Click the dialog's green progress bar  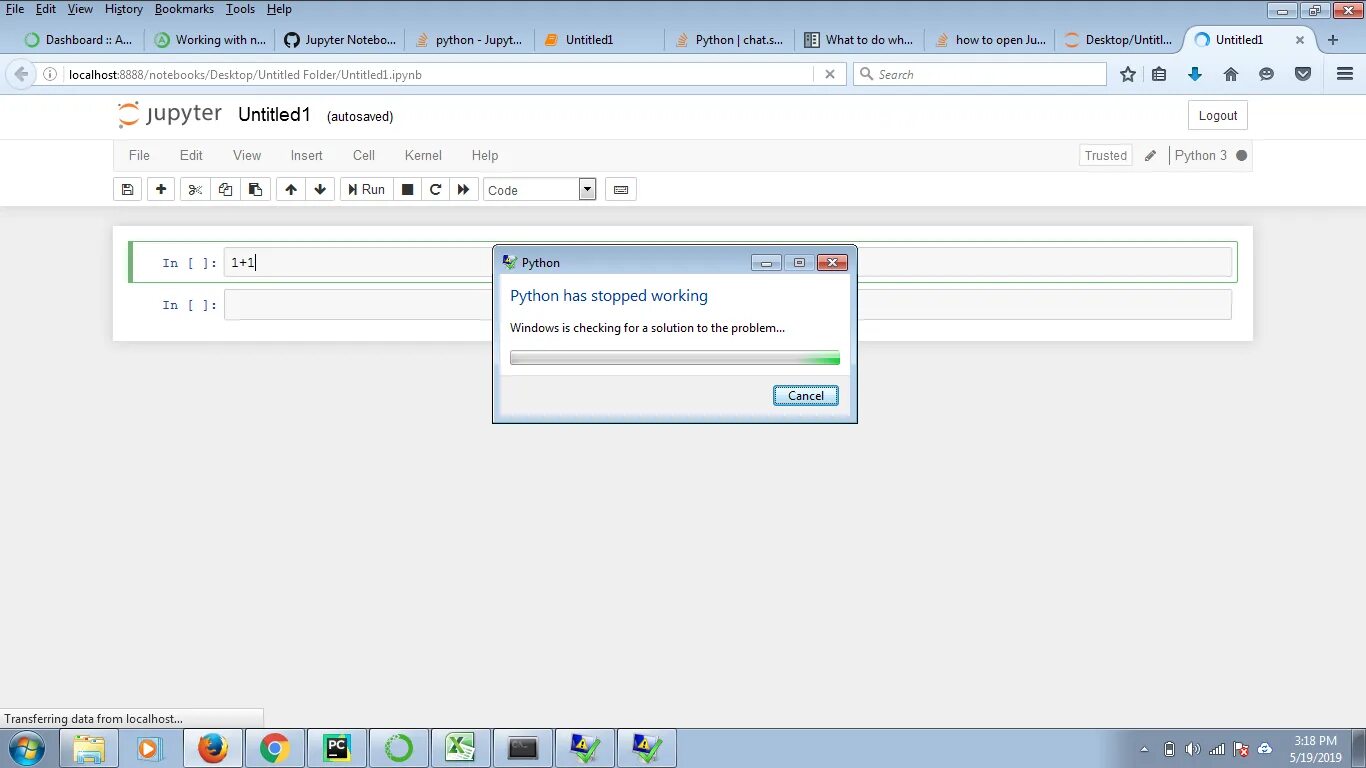(x=675, y=358)
